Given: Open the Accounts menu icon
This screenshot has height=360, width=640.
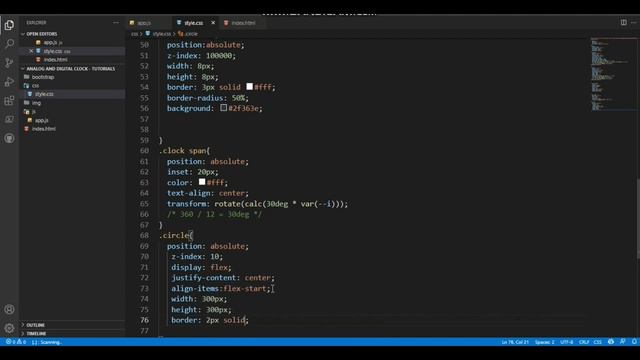Looking at the screenshot, I should [x=9, y=309].
